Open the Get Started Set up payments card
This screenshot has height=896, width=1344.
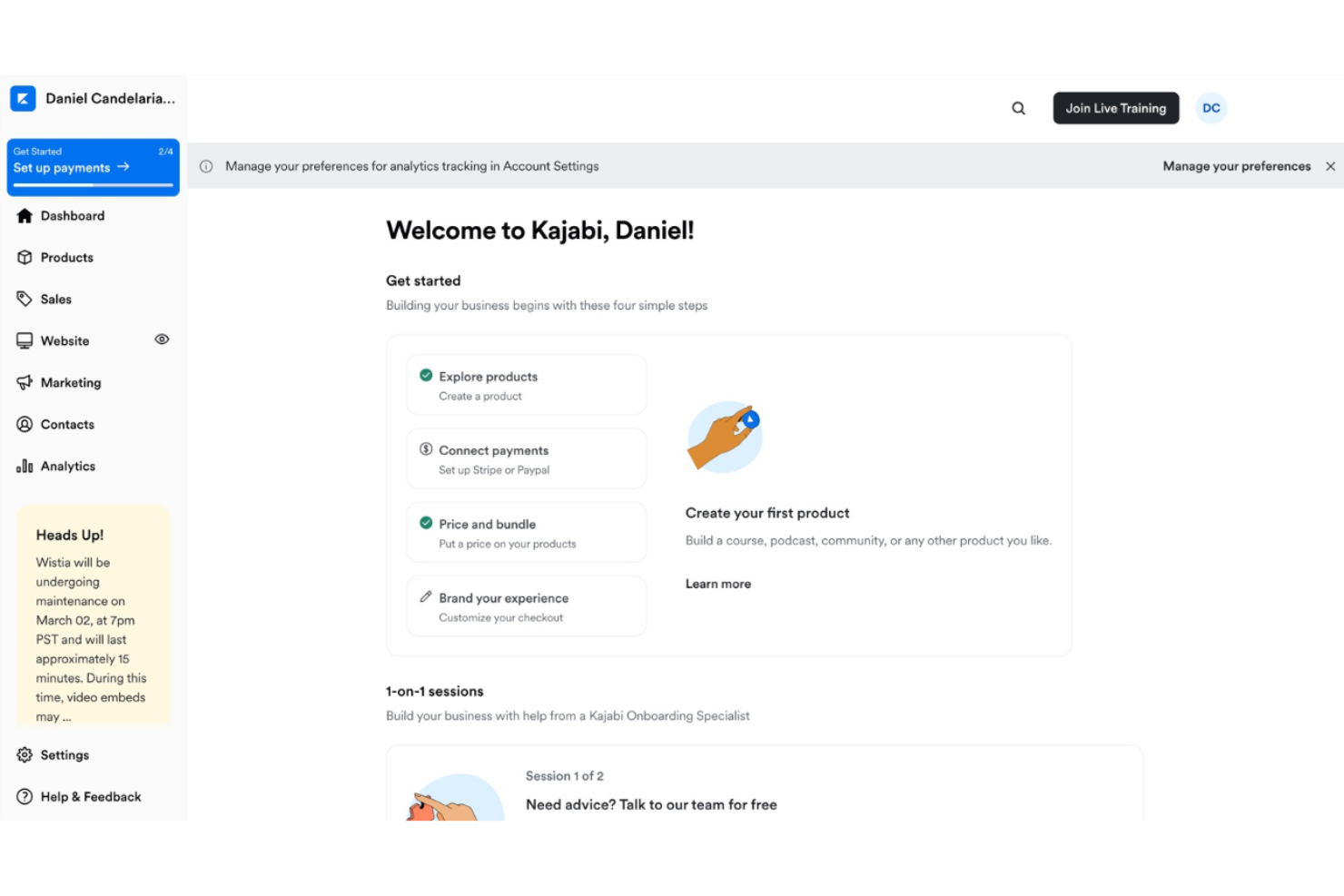click(93, 167)
